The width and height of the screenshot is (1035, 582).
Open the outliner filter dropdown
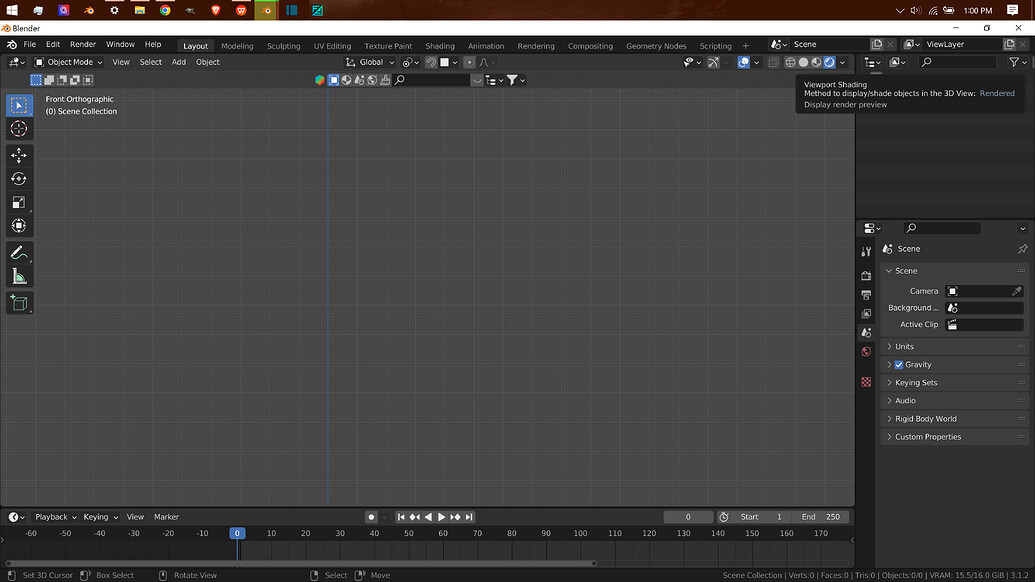pyautogui.click(x=1018, y=62)
